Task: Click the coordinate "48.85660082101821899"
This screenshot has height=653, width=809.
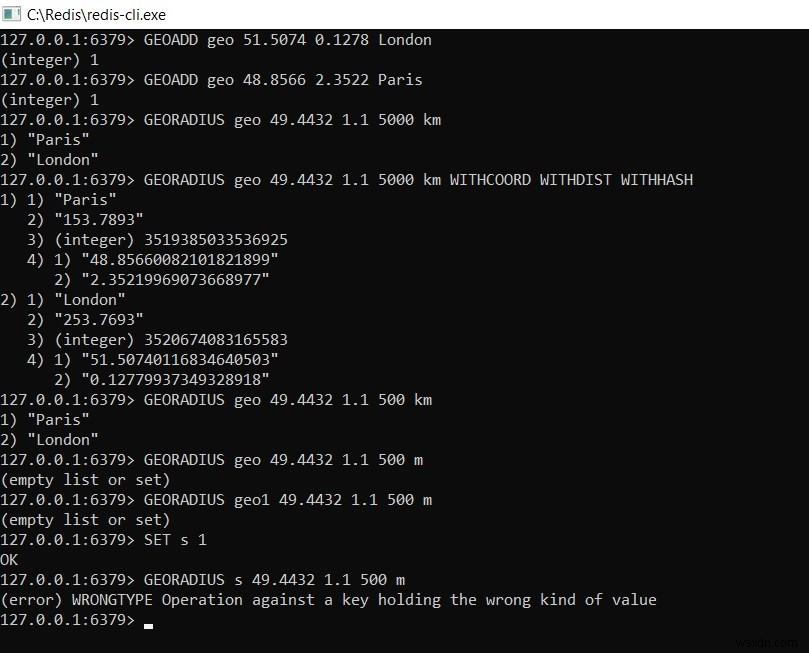Action: (x=180, y=260)
